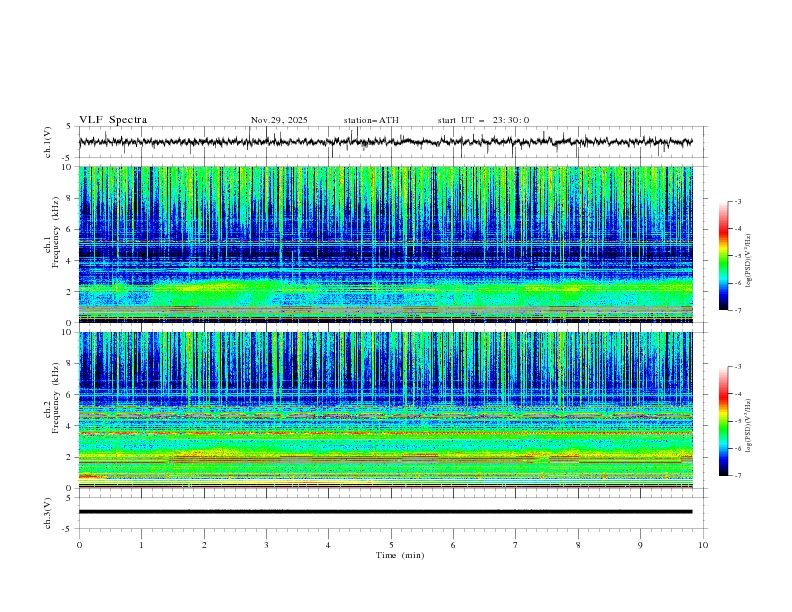Click the "Time (min)" axis label

tap(400, 555)
